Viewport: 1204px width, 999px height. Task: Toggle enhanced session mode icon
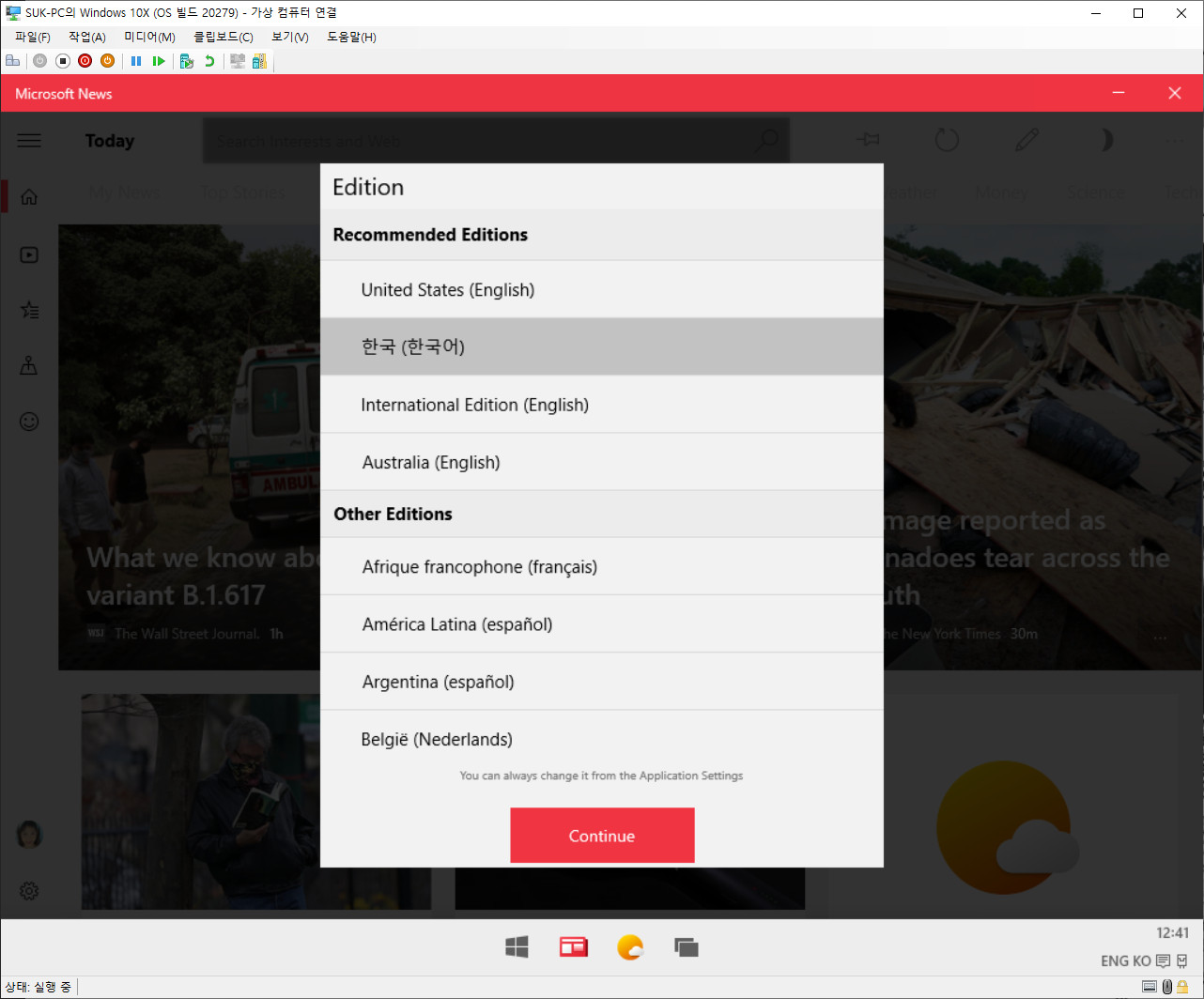coord(238,61)
